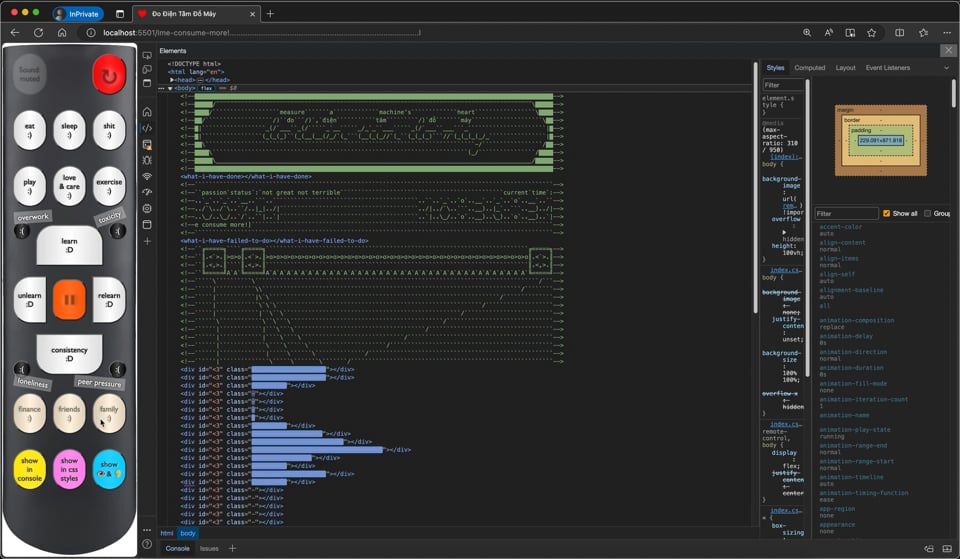Open DevTools help question mark icon
Screen dimensions: 960x559
(x=147, y=544)
